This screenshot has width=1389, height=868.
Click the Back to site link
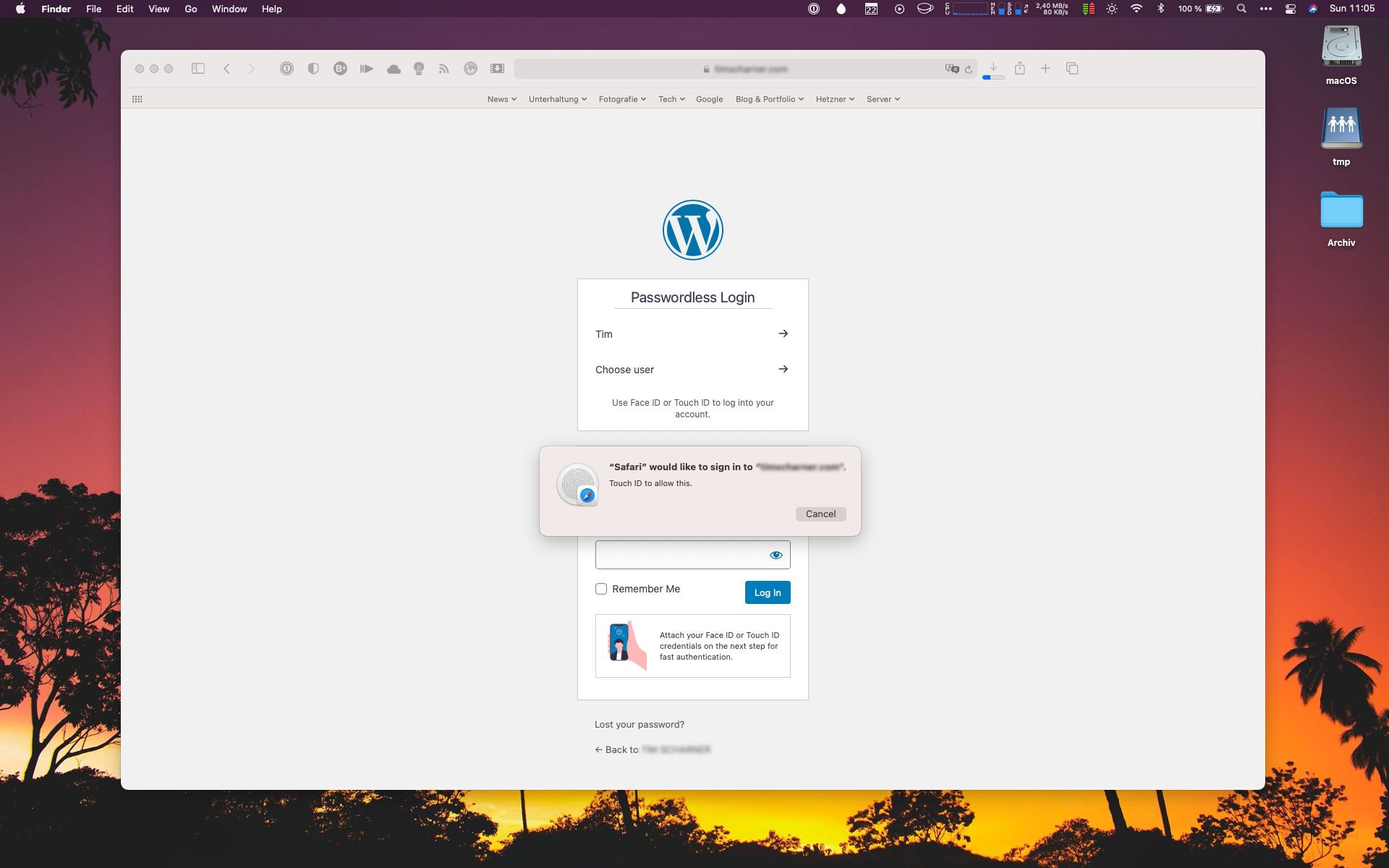[x=653, y=749]
